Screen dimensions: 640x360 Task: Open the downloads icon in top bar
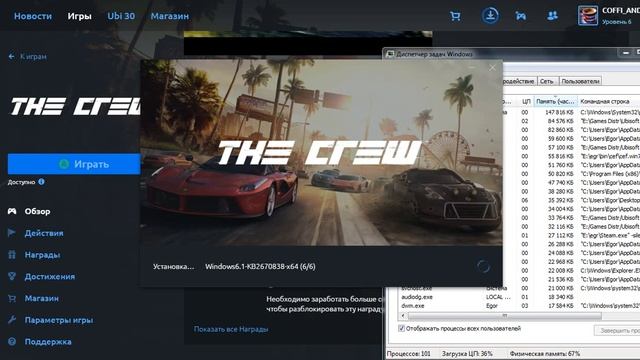(490, 16)
